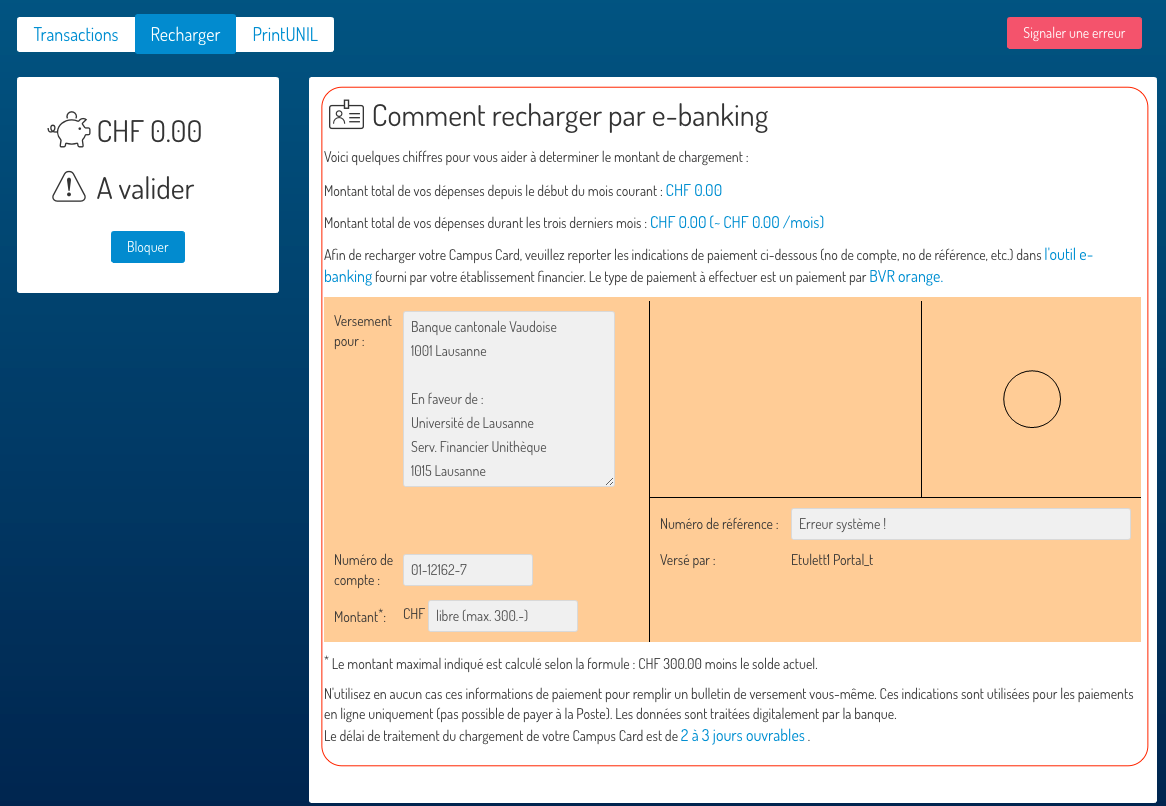Click the CHF 0.00 balance text
Viewport: 1166px width, 806px height.
(x=149, y=131)
